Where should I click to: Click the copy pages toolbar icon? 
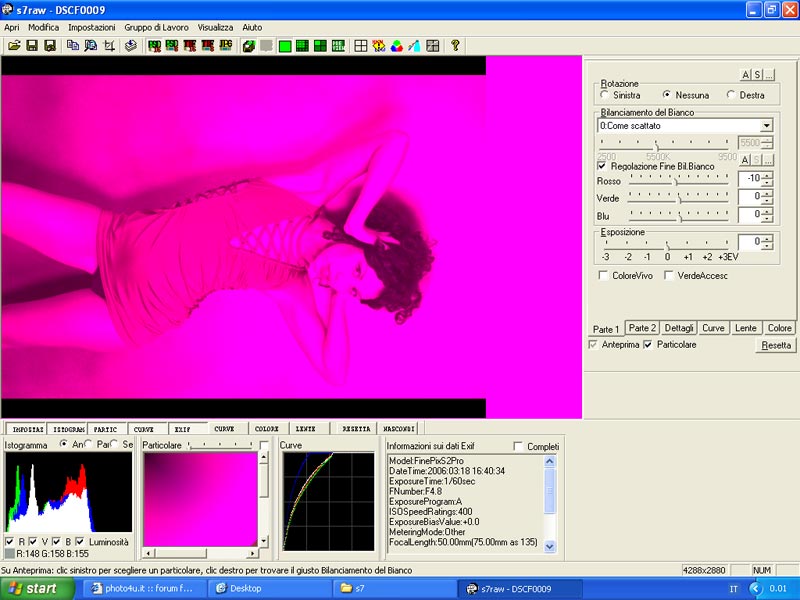pyautogui.click(x=73, y=45)
